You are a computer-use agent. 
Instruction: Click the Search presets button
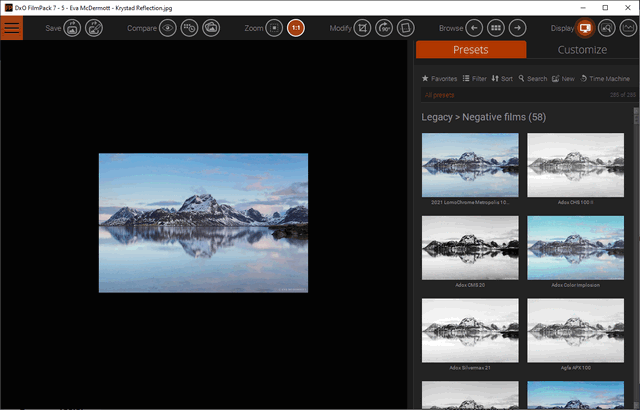(532, 78)
